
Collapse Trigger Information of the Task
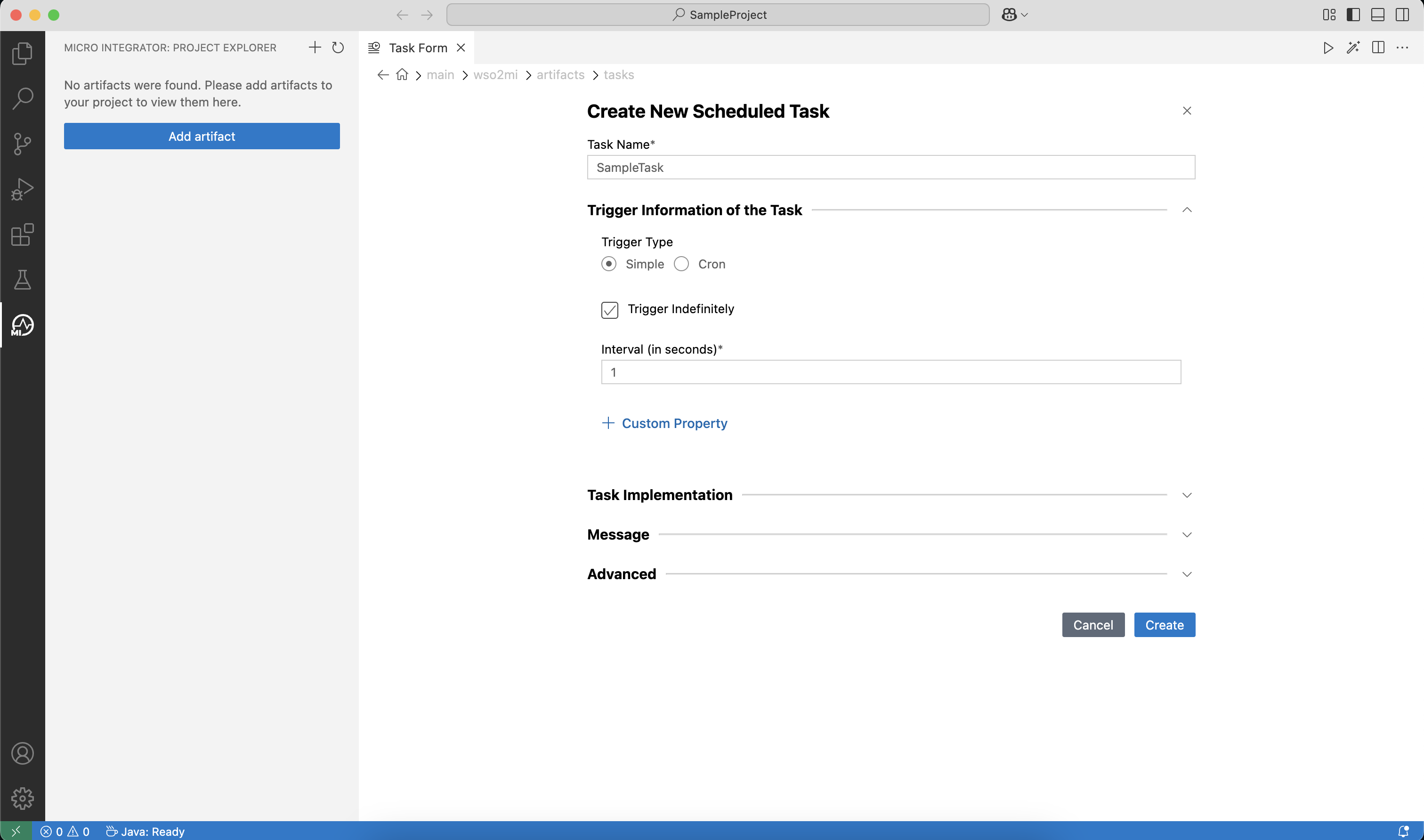tap(1187, 210)
